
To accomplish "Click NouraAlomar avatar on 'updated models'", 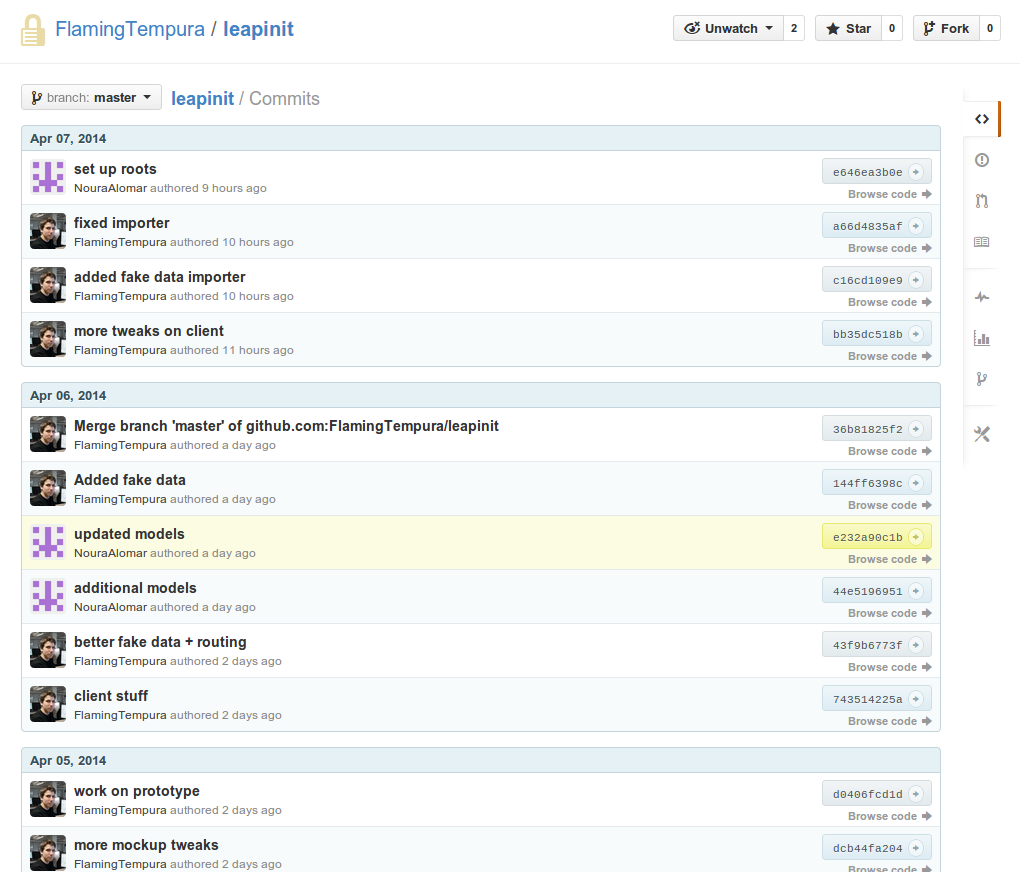I will tap(48, 542).
